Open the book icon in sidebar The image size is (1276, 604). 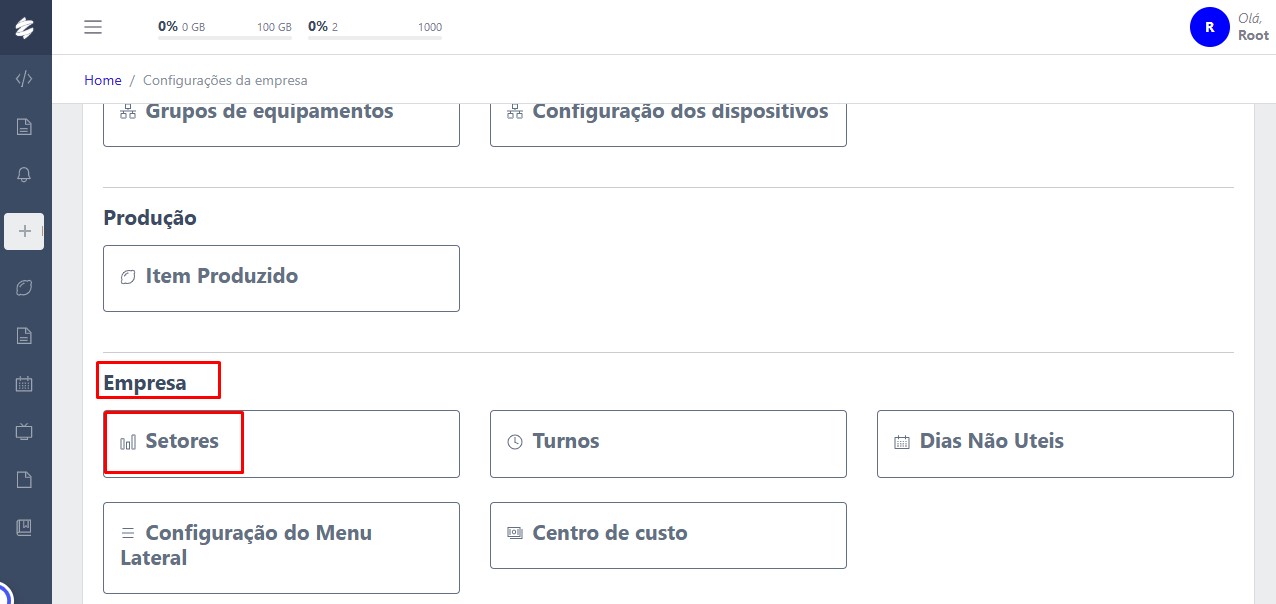(25, 527)
